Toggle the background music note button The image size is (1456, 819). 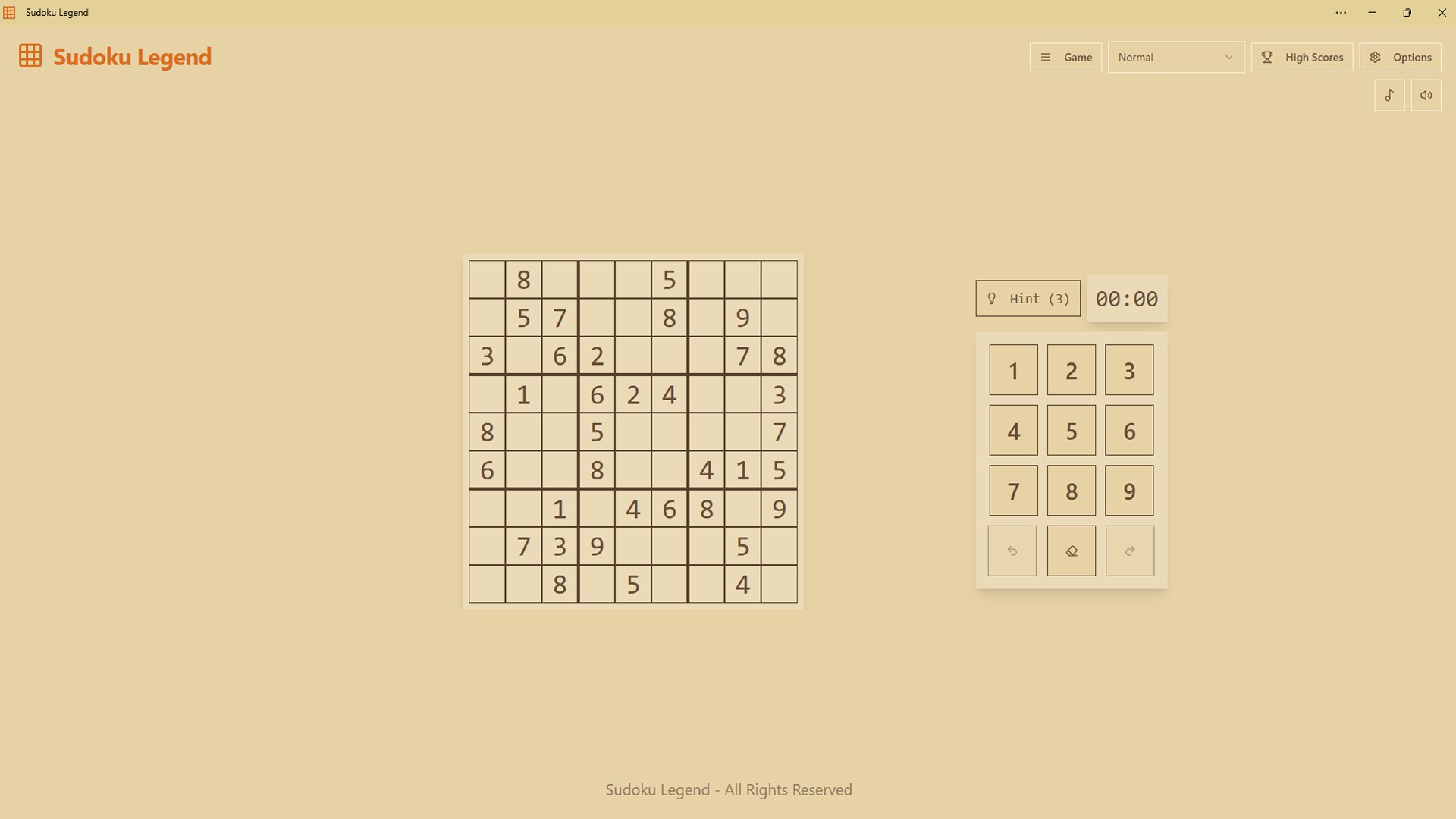tap(1389, 96)
